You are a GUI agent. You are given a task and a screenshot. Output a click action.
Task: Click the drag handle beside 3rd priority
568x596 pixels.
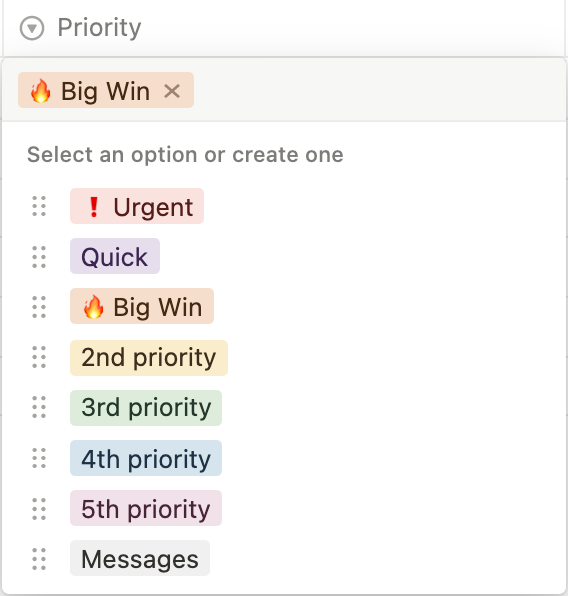(x=39, y=407)
